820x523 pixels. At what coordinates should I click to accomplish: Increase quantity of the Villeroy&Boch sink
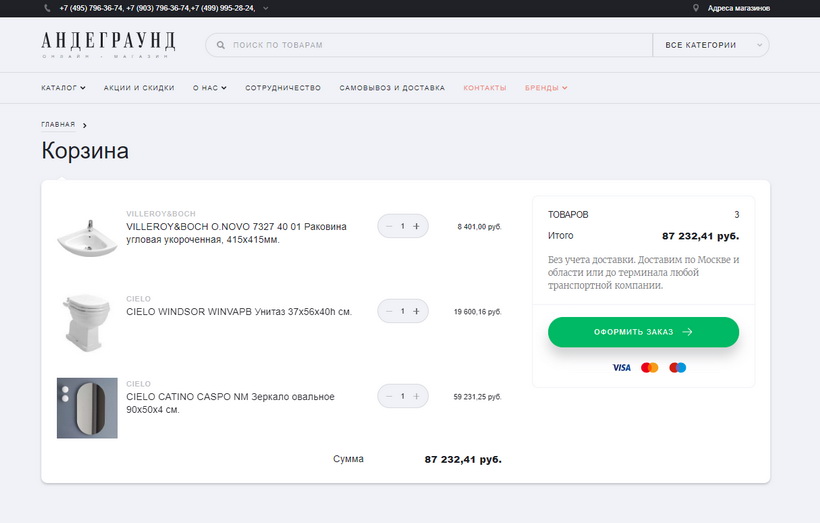[416, 226]
